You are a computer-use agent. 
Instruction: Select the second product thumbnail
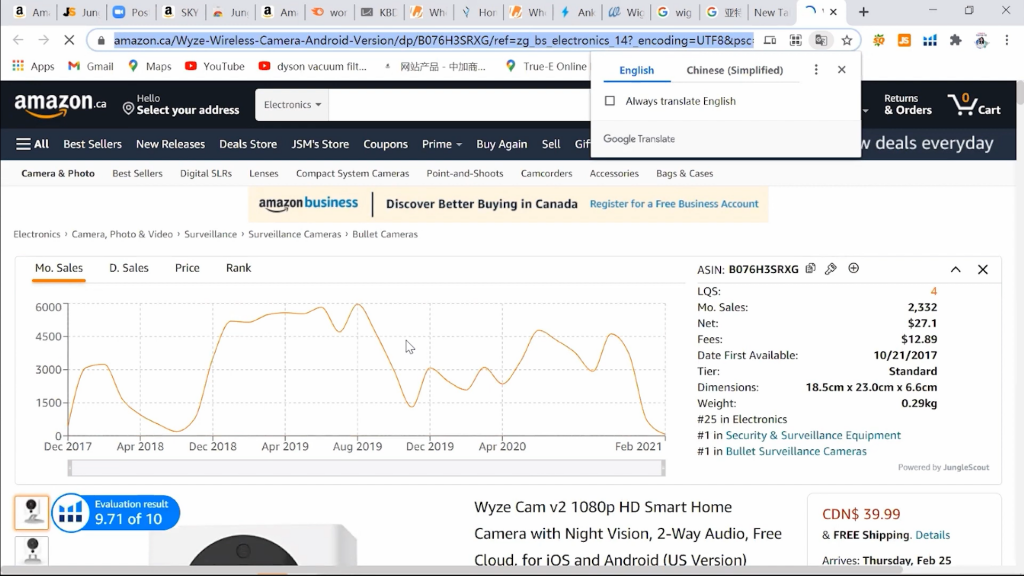point(31,552)
